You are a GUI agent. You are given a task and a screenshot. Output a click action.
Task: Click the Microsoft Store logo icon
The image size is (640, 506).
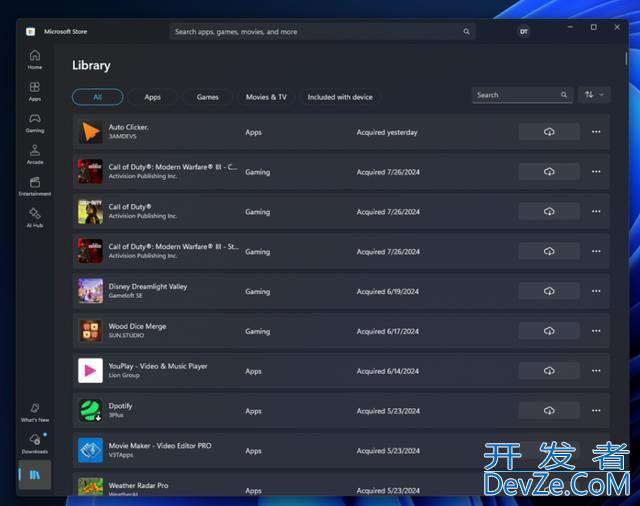click(x=31, y=31)
